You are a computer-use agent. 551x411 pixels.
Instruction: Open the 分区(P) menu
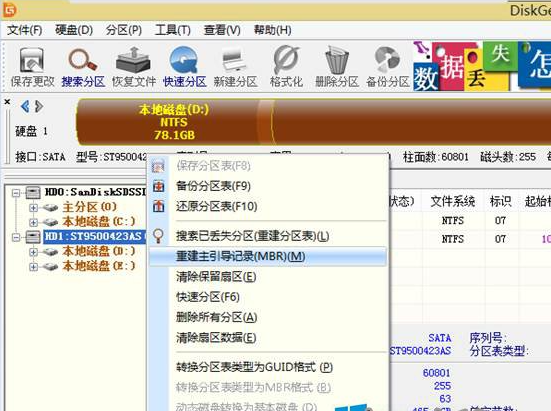coord(124,30)
